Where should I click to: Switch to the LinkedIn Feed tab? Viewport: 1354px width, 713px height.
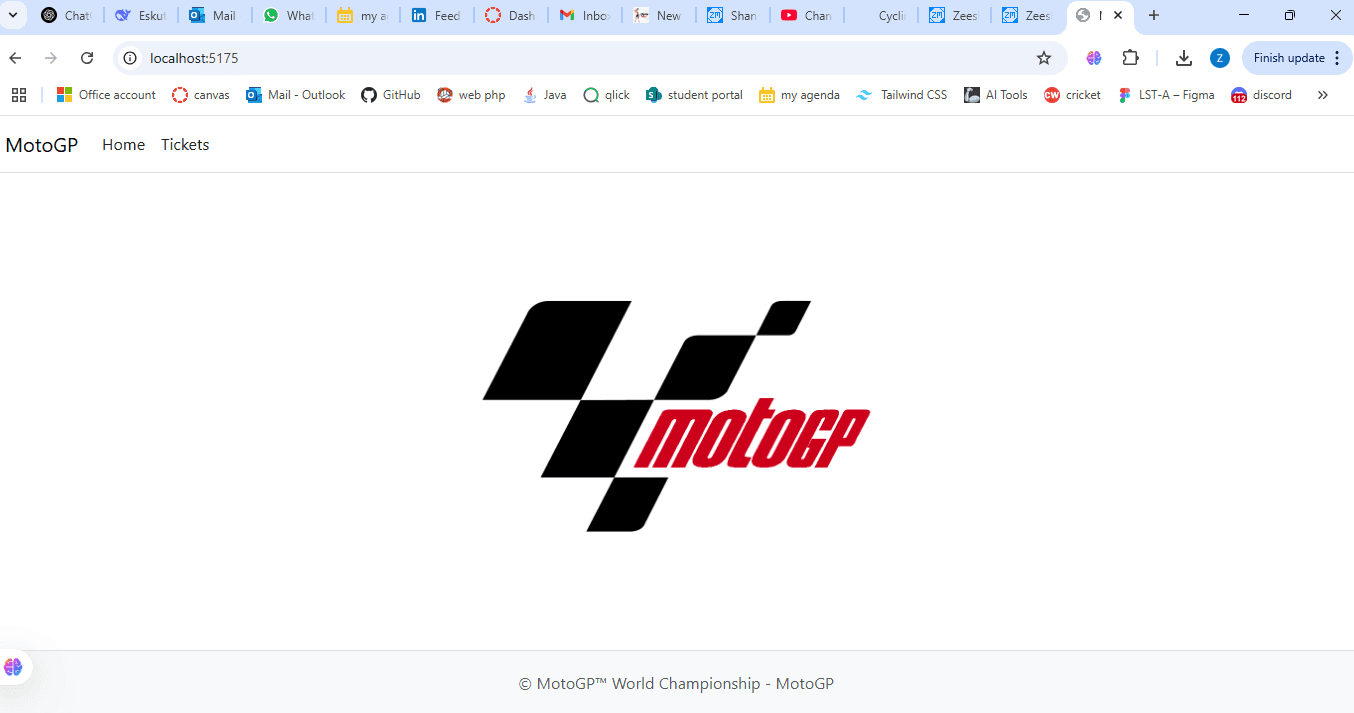tap(437, 15)
